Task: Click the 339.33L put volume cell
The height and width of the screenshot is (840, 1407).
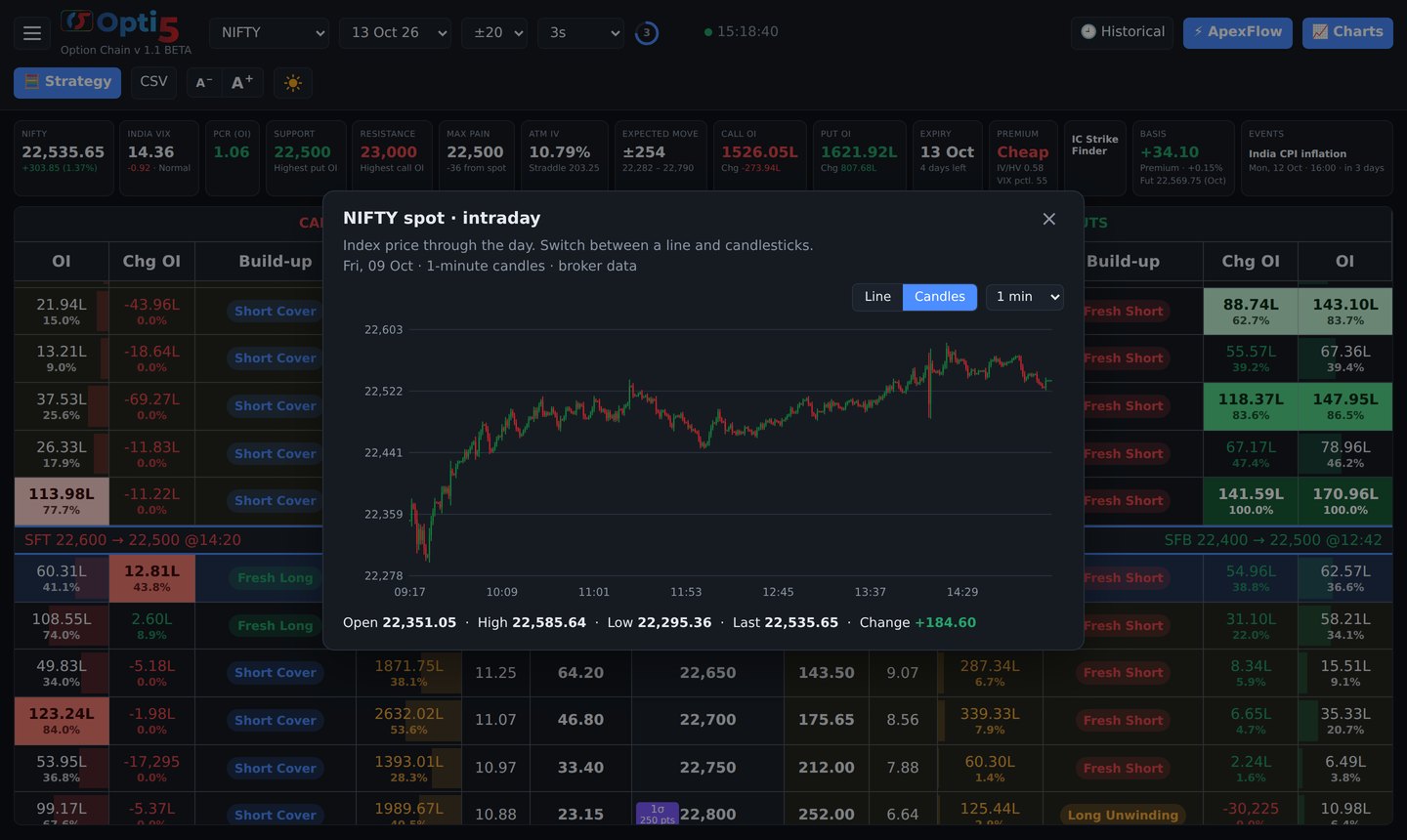Action: (x=989, y=721)
